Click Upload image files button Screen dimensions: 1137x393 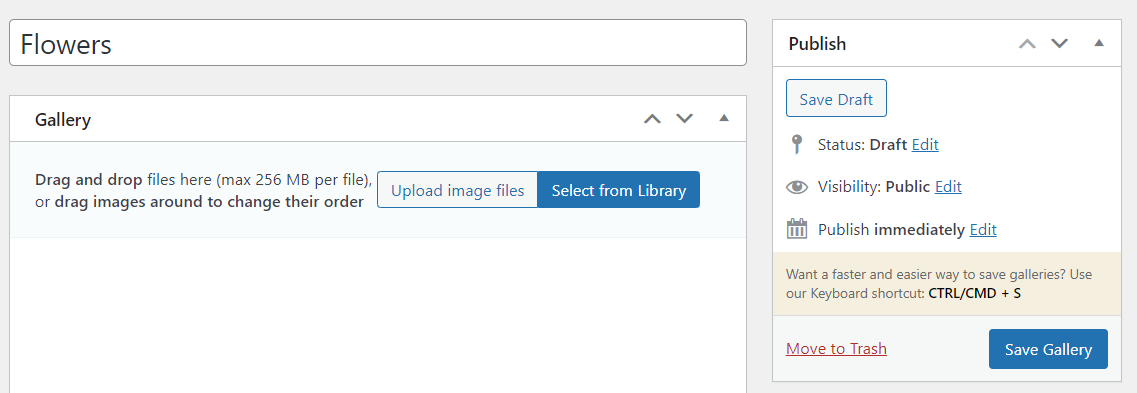pyautogui.click(x=458, y=190)
